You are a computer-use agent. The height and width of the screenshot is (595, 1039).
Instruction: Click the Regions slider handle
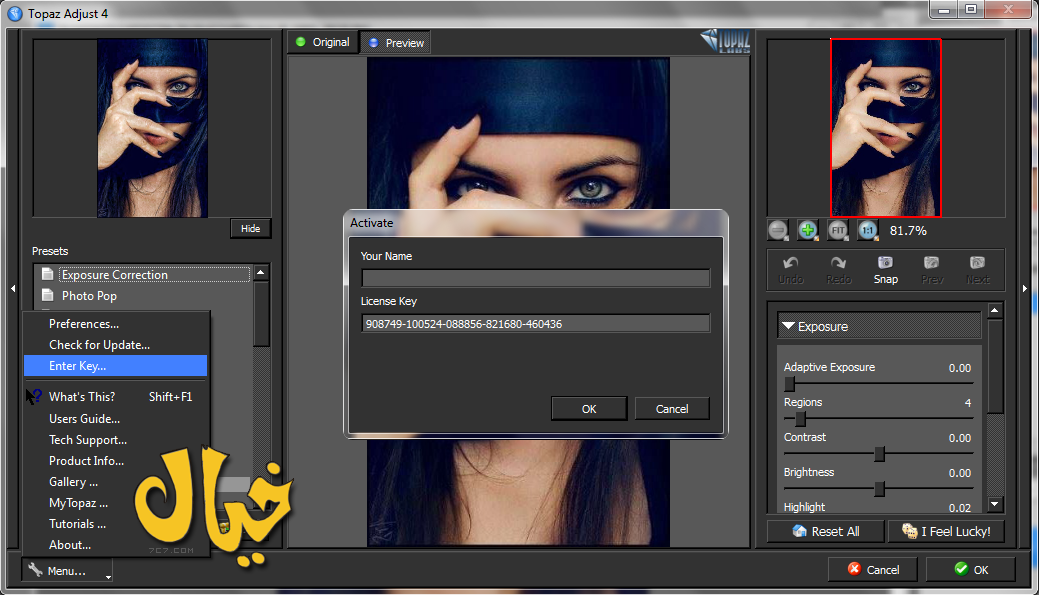(x=800, y=419)
